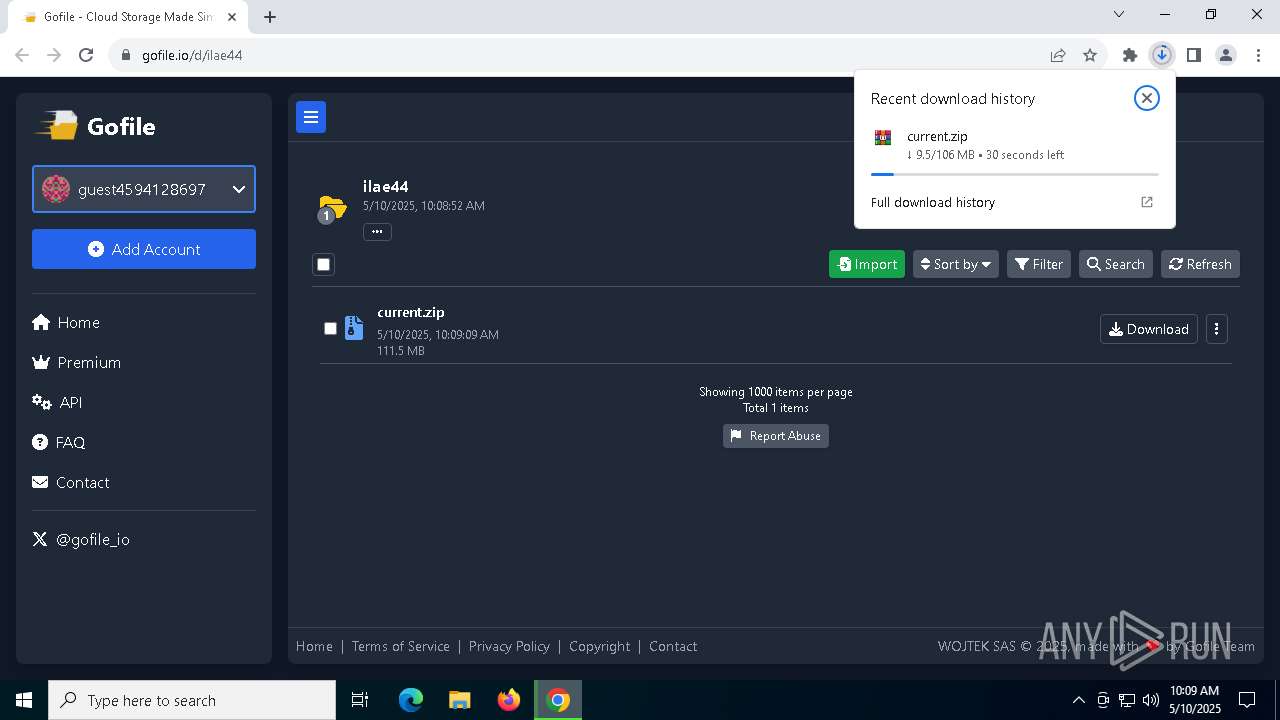The image size is (1280, 720).
Task: Open the blue hamburger menu button
Action: point(311,117)
